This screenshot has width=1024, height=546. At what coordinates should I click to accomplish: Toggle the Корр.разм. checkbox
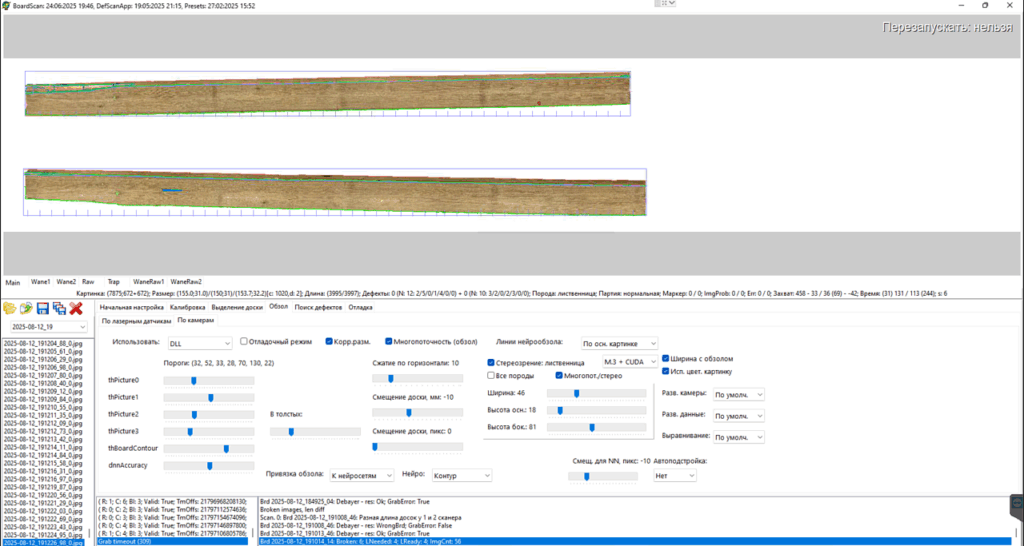[x=329, y=341]
